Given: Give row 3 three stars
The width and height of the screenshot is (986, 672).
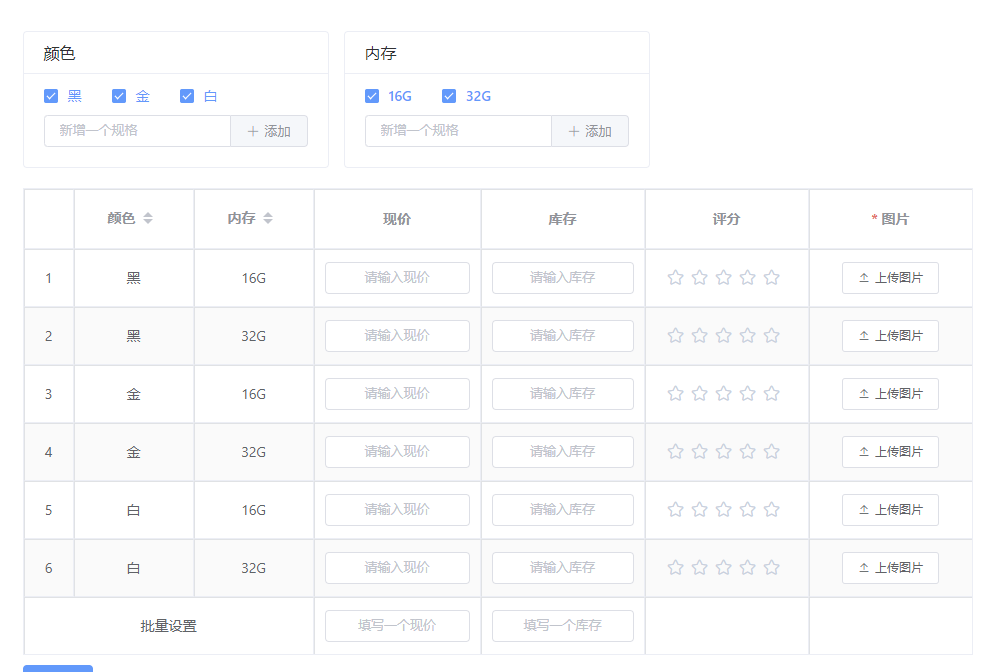Looking at the screenshot, I should click(x=724, y=394).
